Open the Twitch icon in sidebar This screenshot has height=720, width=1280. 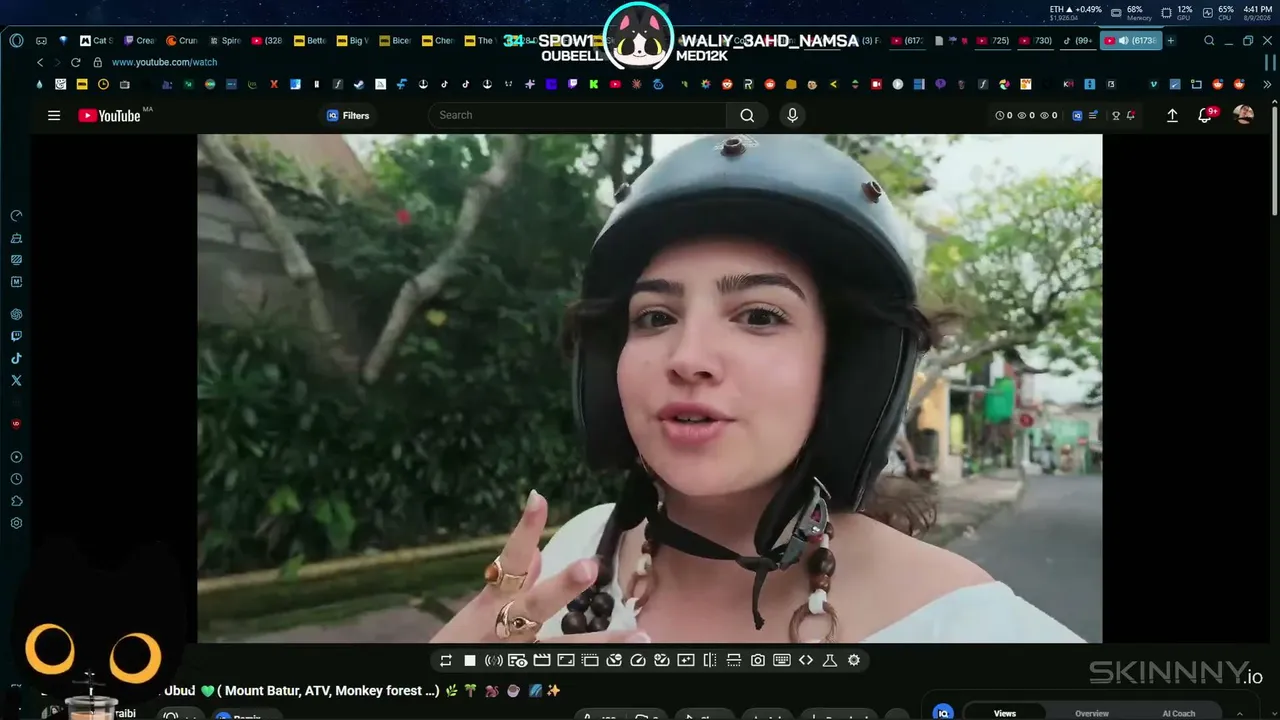[16, 336]
